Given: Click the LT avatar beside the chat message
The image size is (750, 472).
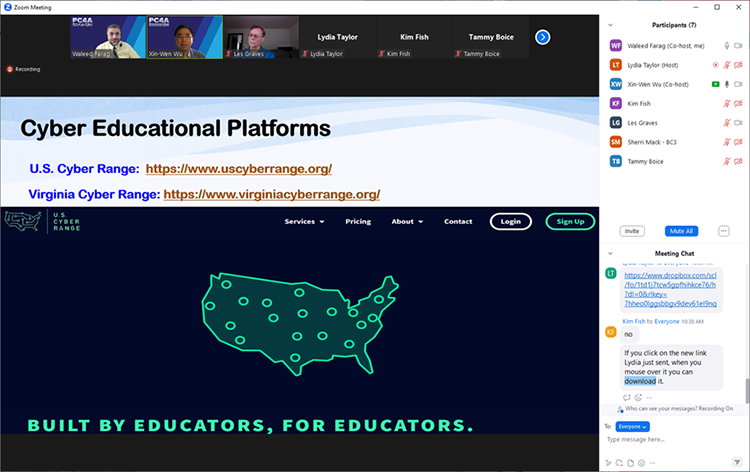Looking at the screenshot, I should pyautogui.click(x=611, y=273).
